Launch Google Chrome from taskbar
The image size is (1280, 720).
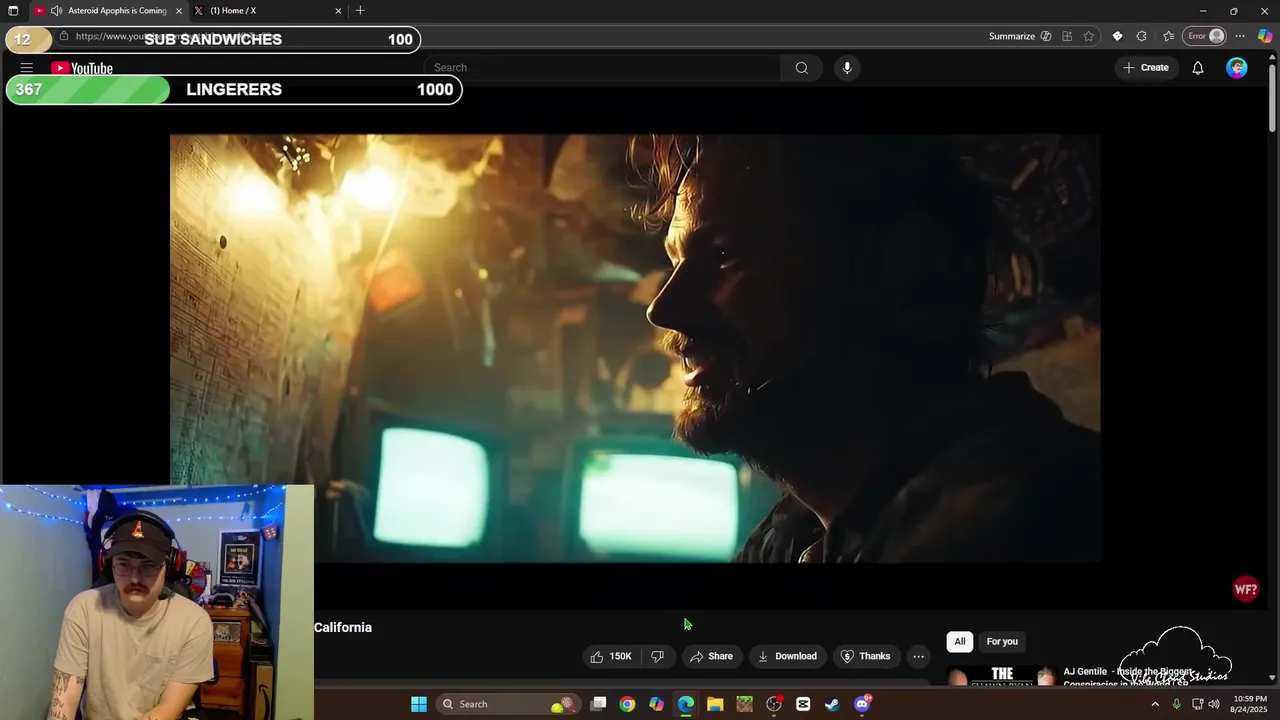[x=627, y=704]
